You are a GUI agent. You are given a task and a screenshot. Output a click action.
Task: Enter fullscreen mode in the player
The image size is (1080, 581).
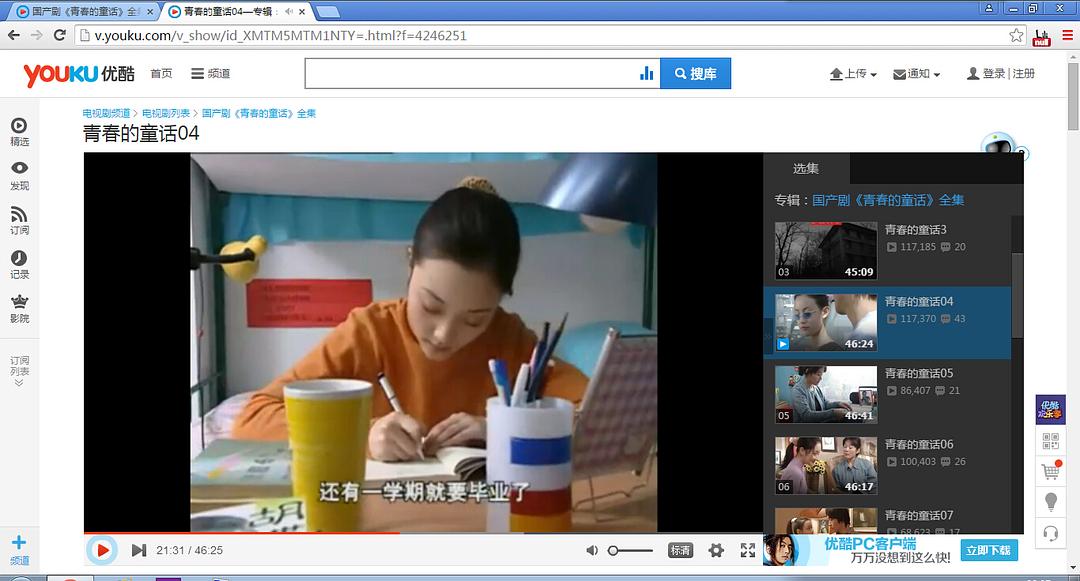748,550
